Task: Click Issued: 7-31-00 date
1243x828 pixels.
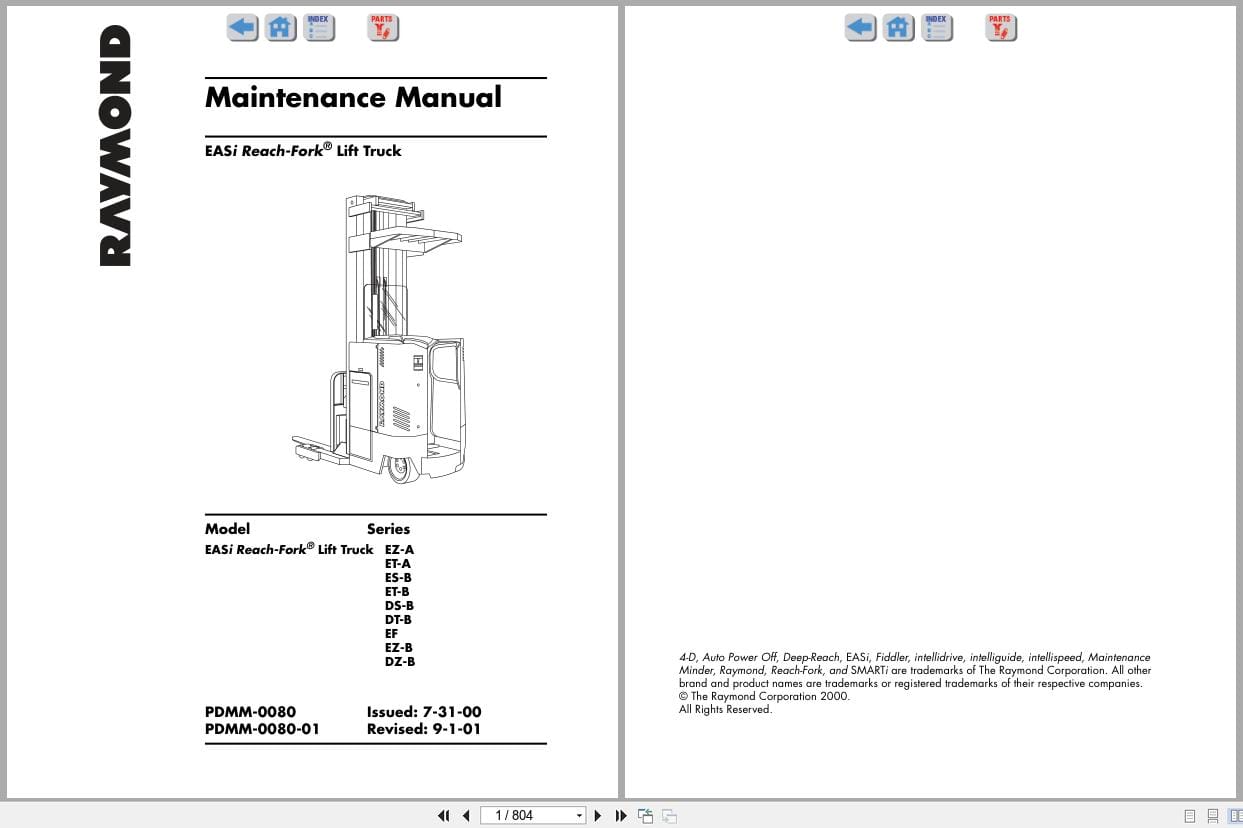Action: coord(424,712)
